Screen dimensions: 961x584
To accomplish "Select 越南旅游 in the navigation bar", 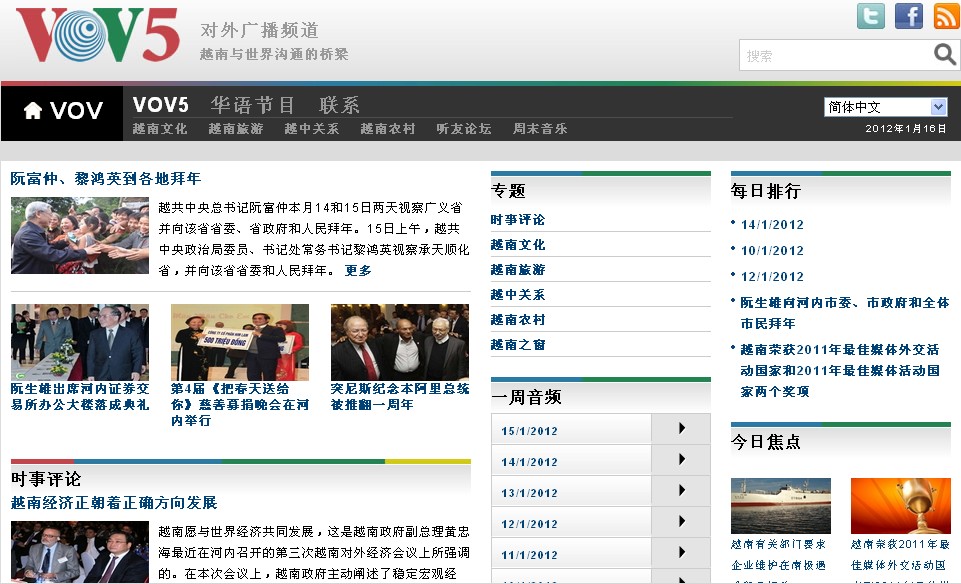I will click(235, 129).
